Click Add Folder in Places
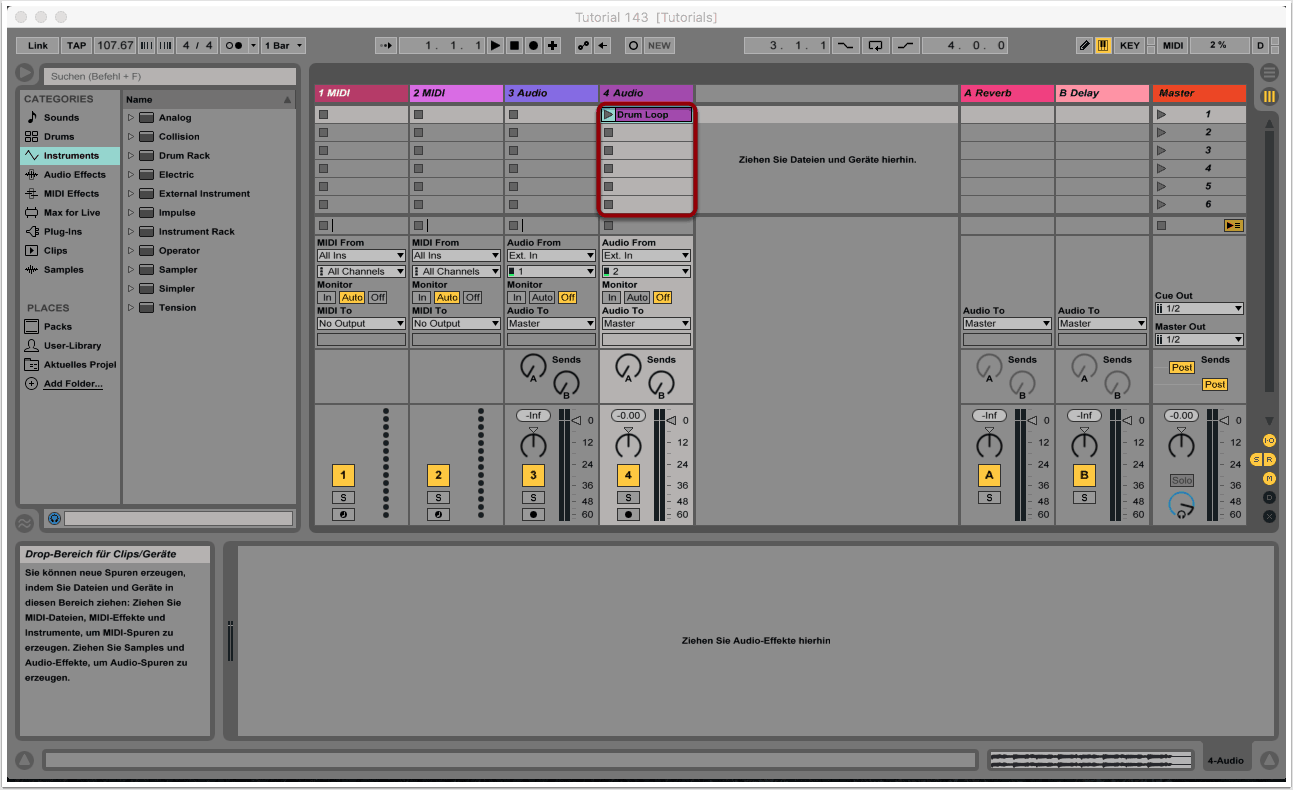Image resolution: width=1293 pixels, height=790 pixels. coord(72,384)
